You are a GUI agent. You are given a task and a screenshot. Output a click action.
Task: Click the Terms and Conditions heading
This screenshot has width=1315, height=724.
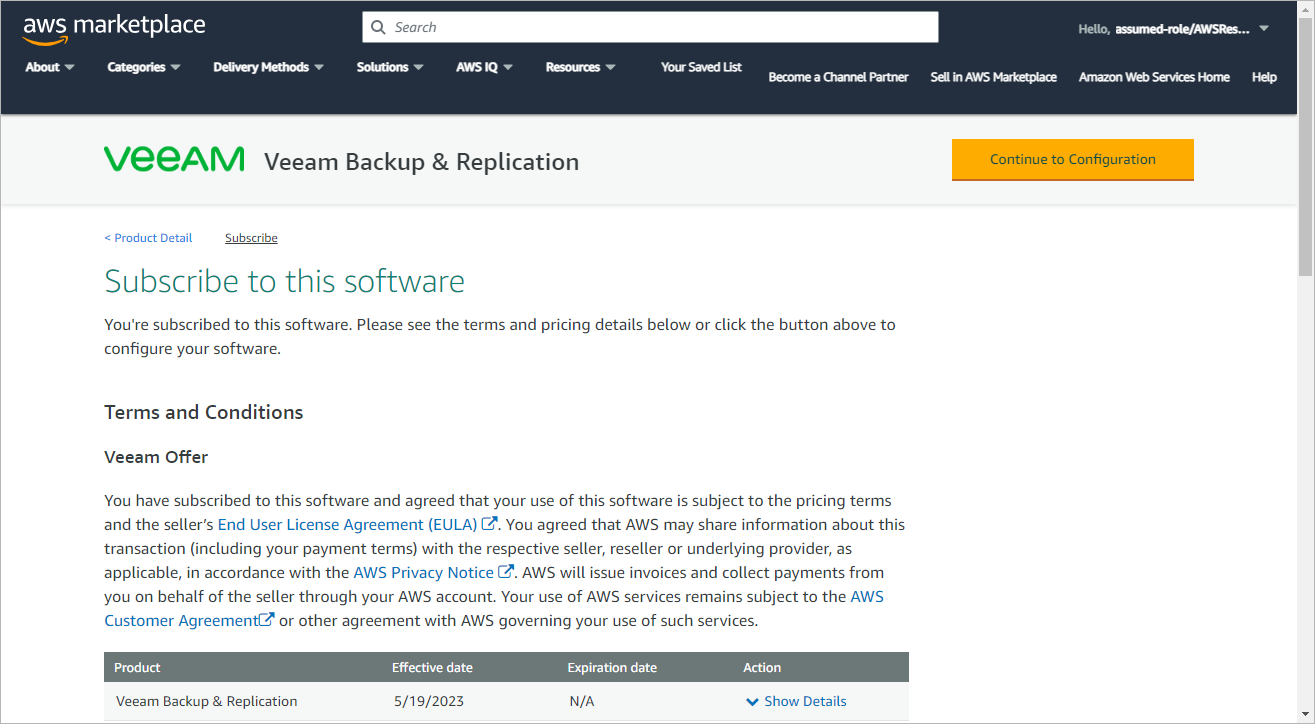coord(204,412)
